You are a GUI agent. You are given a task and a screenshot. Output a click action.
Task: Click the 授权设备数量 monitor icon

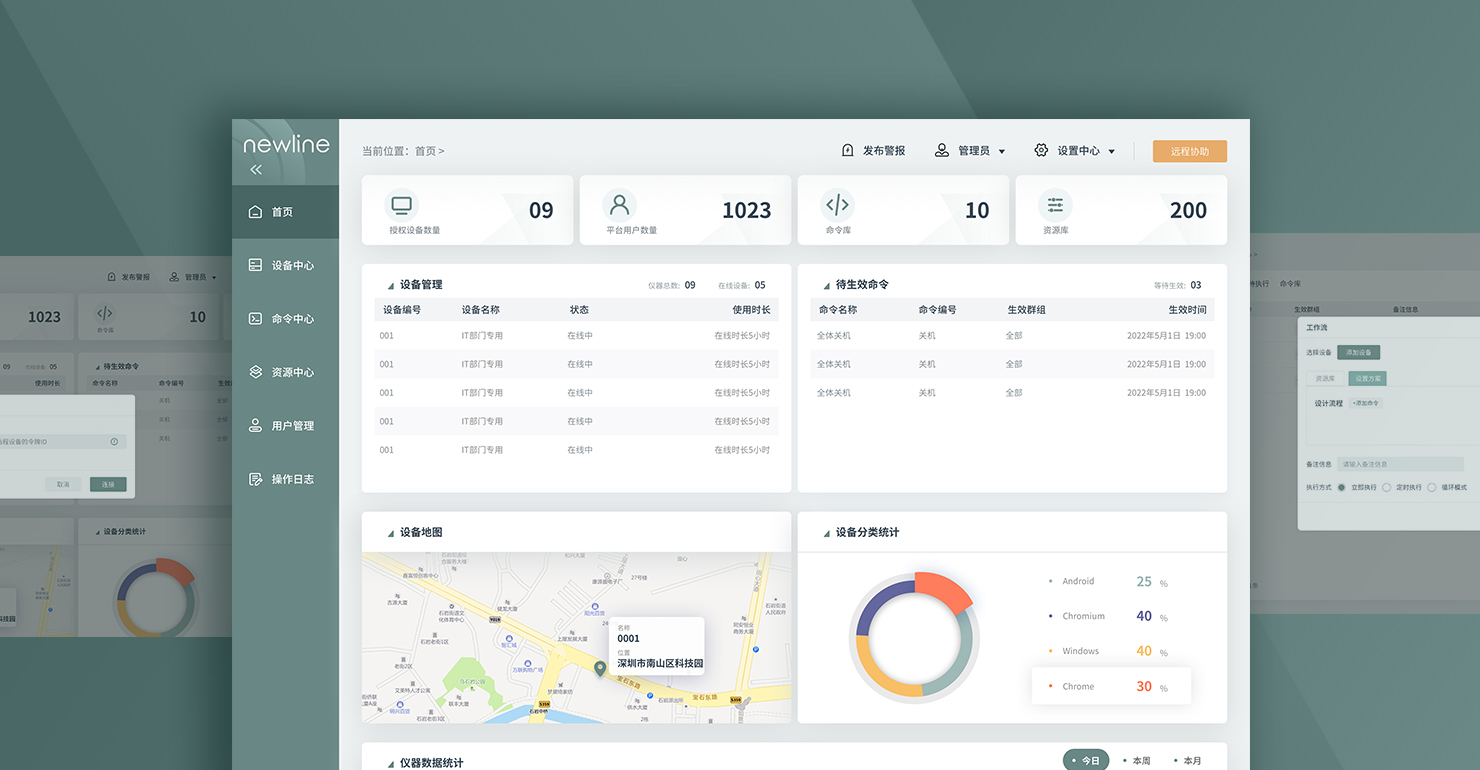pos(401,206)
